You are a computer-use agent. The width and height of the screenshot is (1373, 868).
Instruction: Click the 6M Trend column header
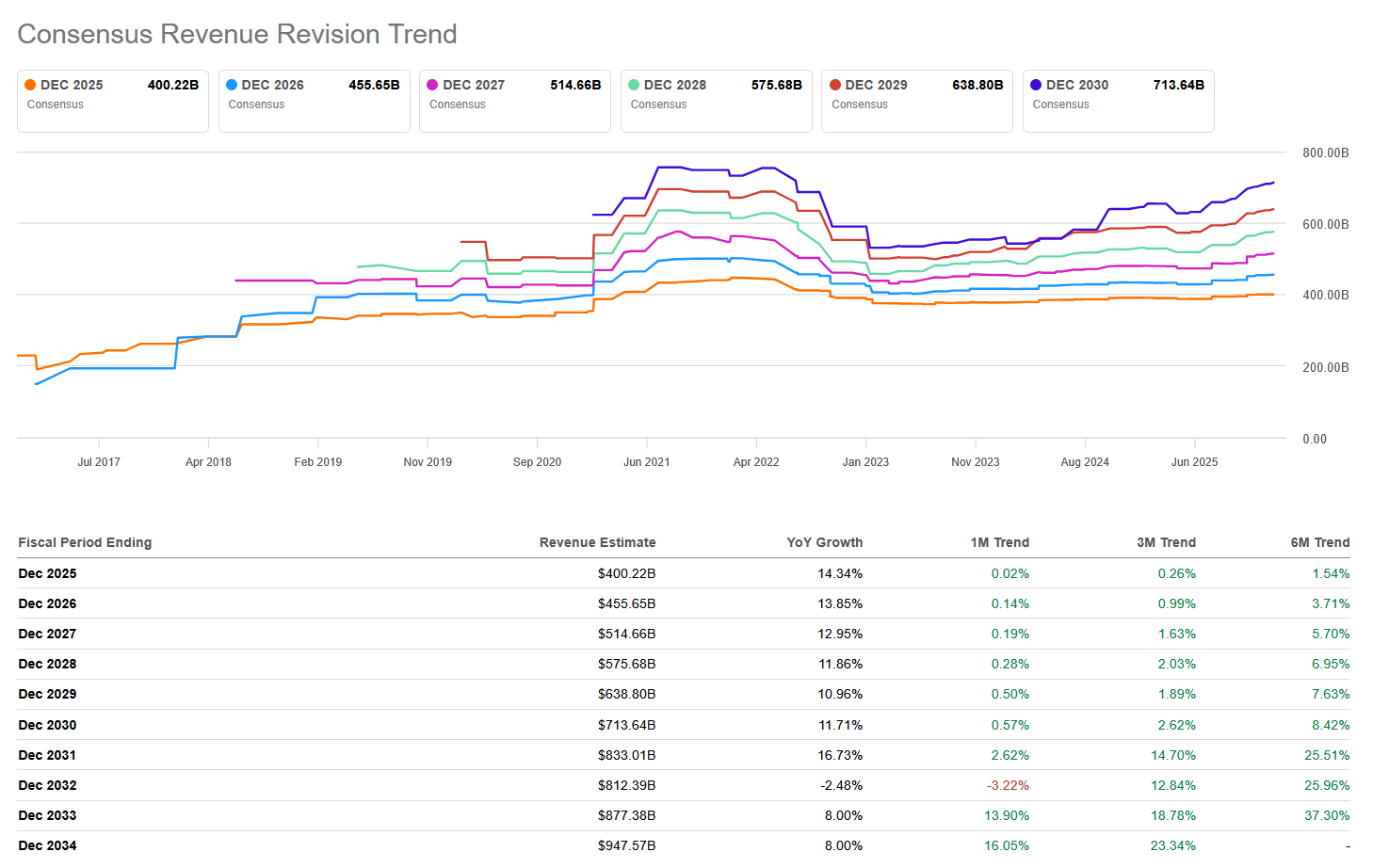point(1319,542)
